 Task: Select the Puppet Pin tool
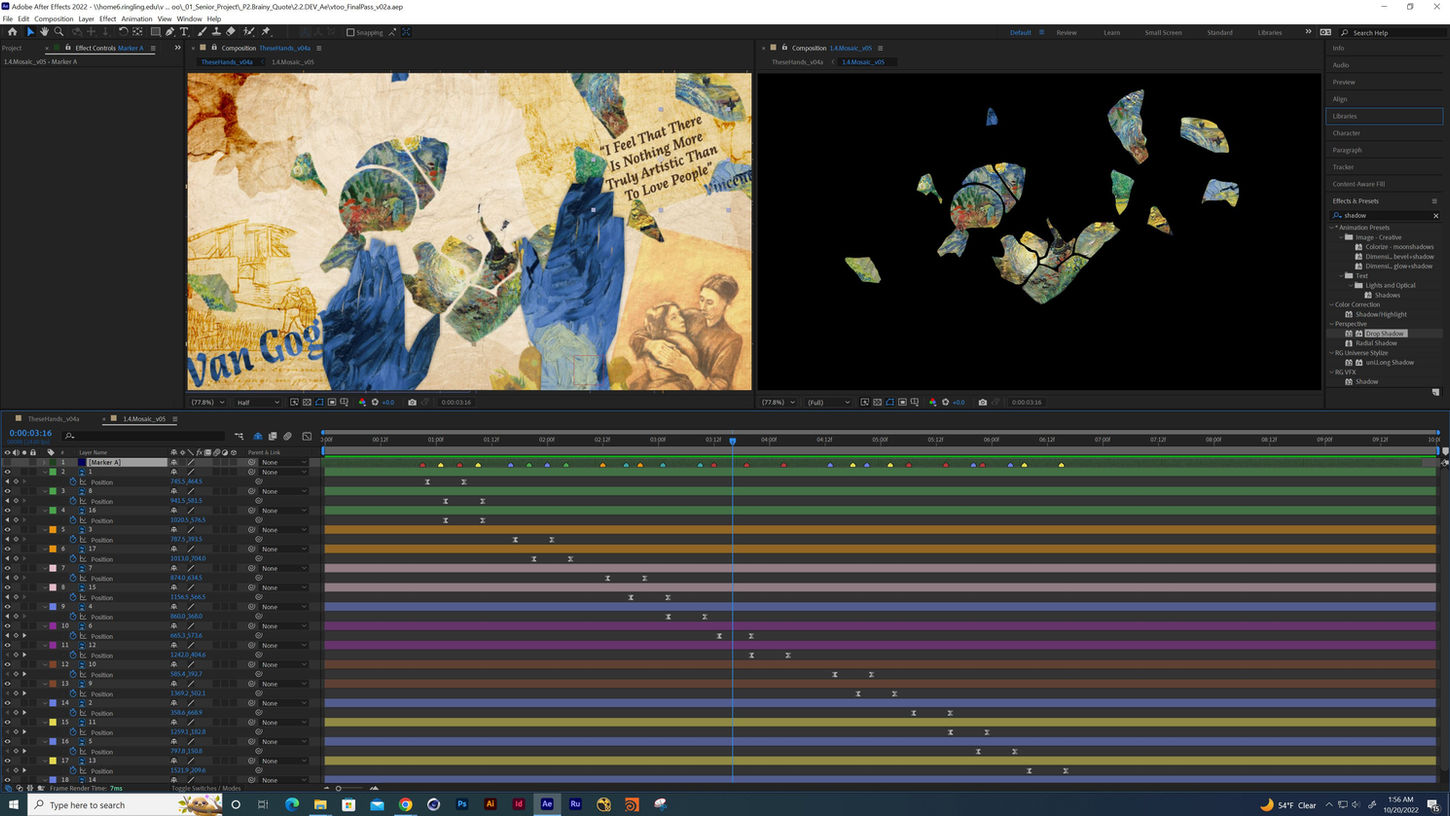click(x=265, y=32)
